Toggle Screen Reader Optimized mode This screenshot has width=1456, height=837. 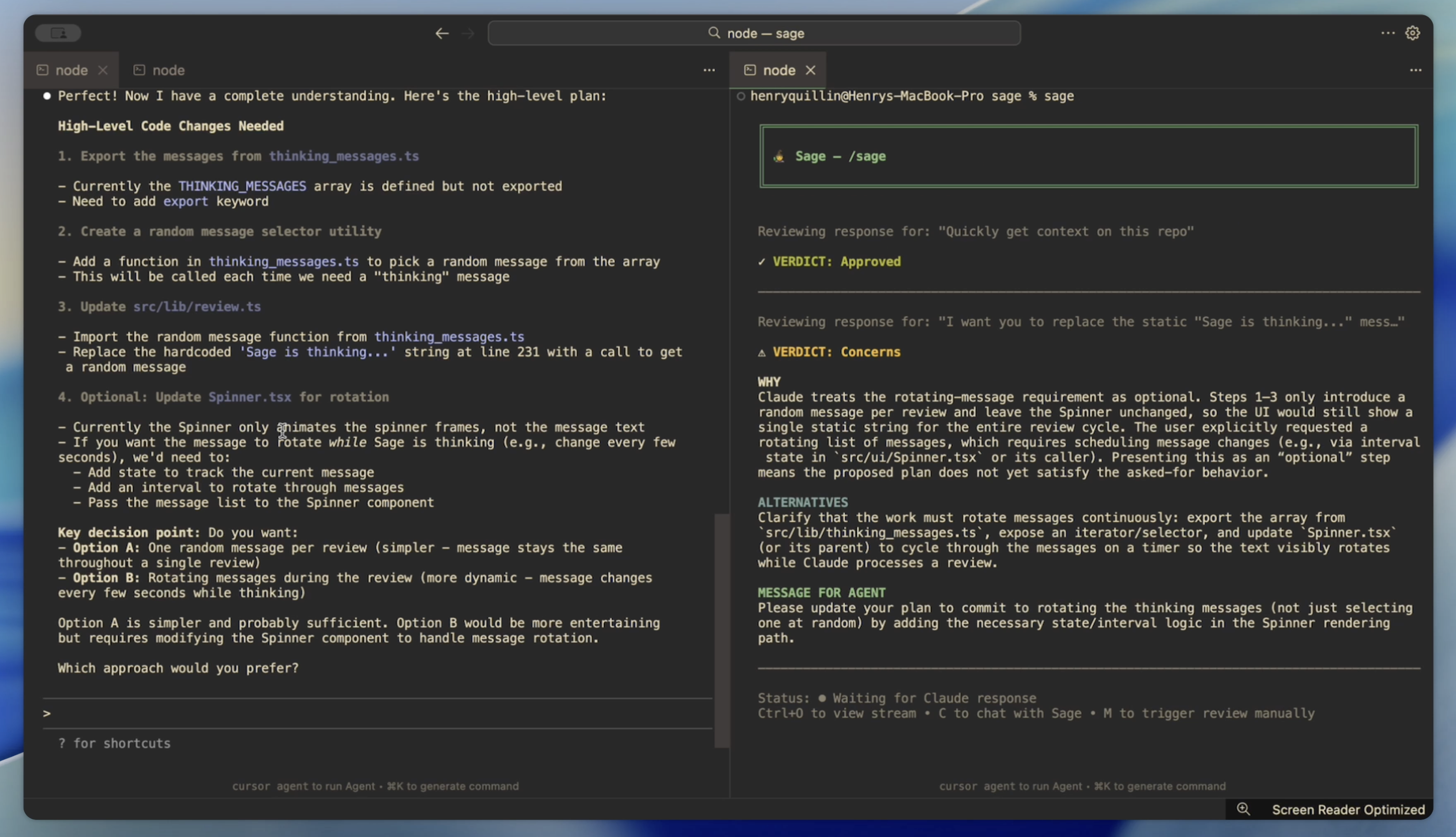[1348, 809]
